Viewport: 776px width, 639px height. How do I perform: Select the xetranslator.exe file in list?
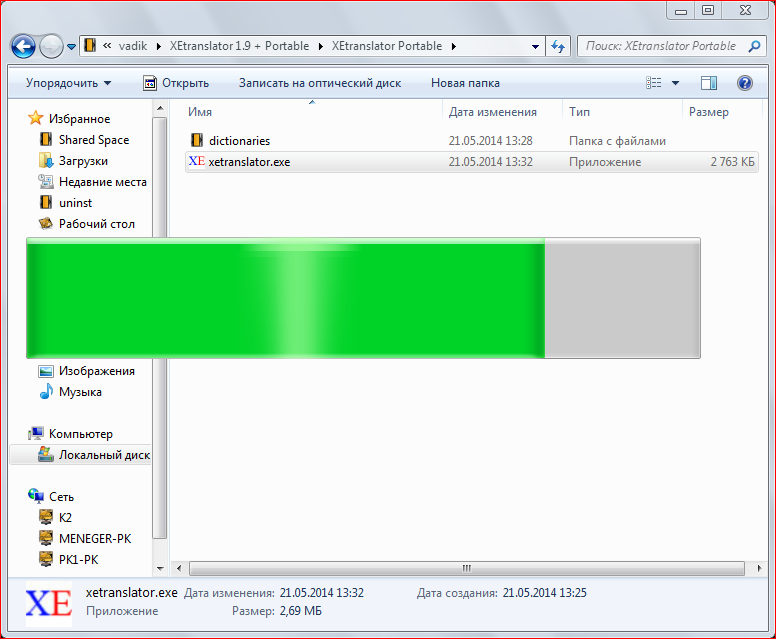coord(249,162)
